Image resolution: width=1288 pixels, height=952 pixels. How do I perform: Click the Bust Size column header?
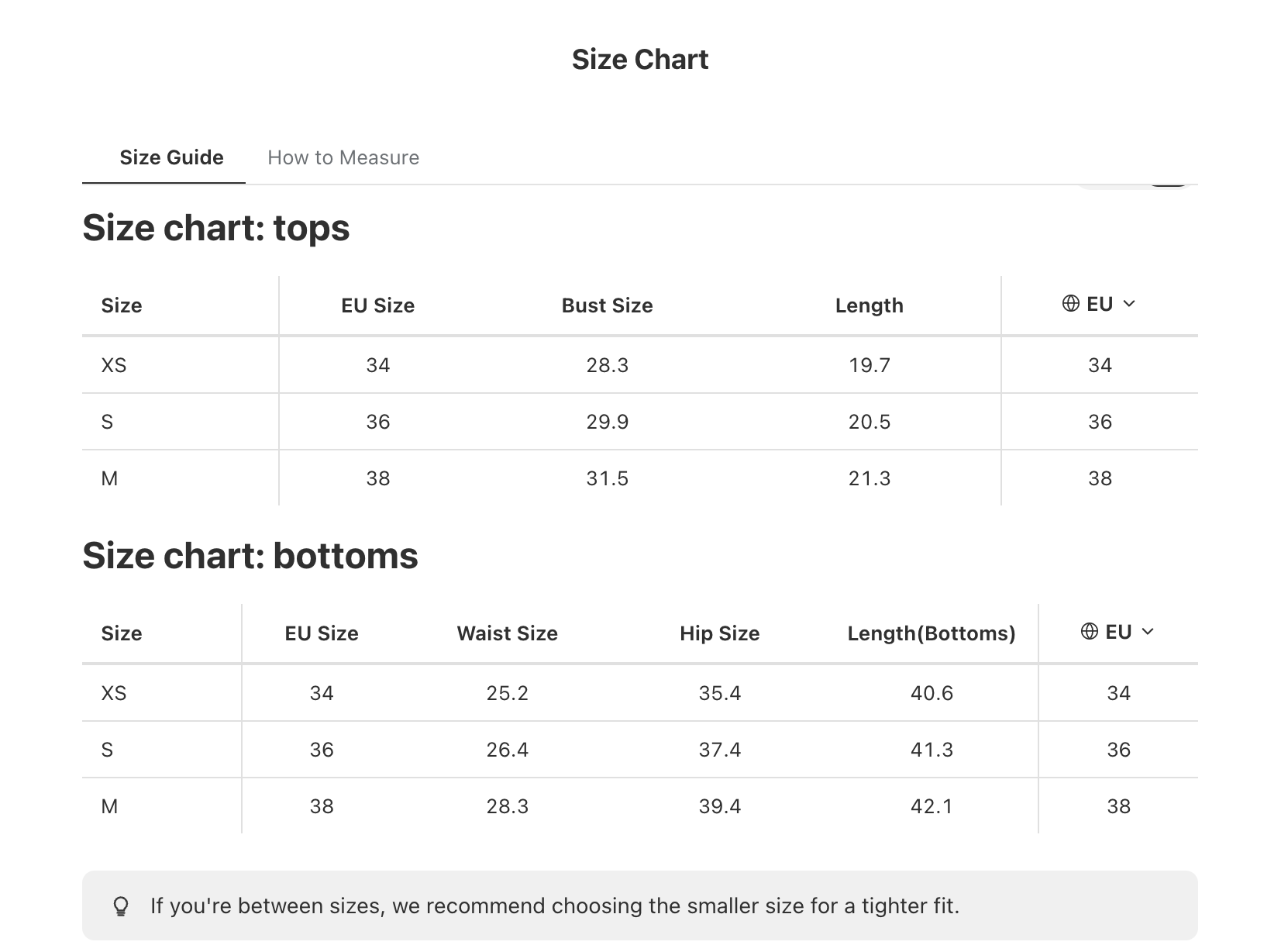click(607, 305)
